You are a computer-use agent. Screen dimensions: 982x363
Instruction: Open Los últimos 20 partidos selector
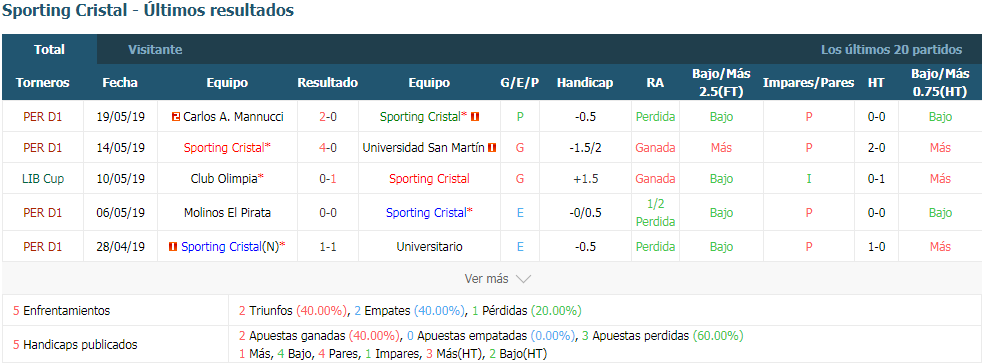click(x=891, y=49)
